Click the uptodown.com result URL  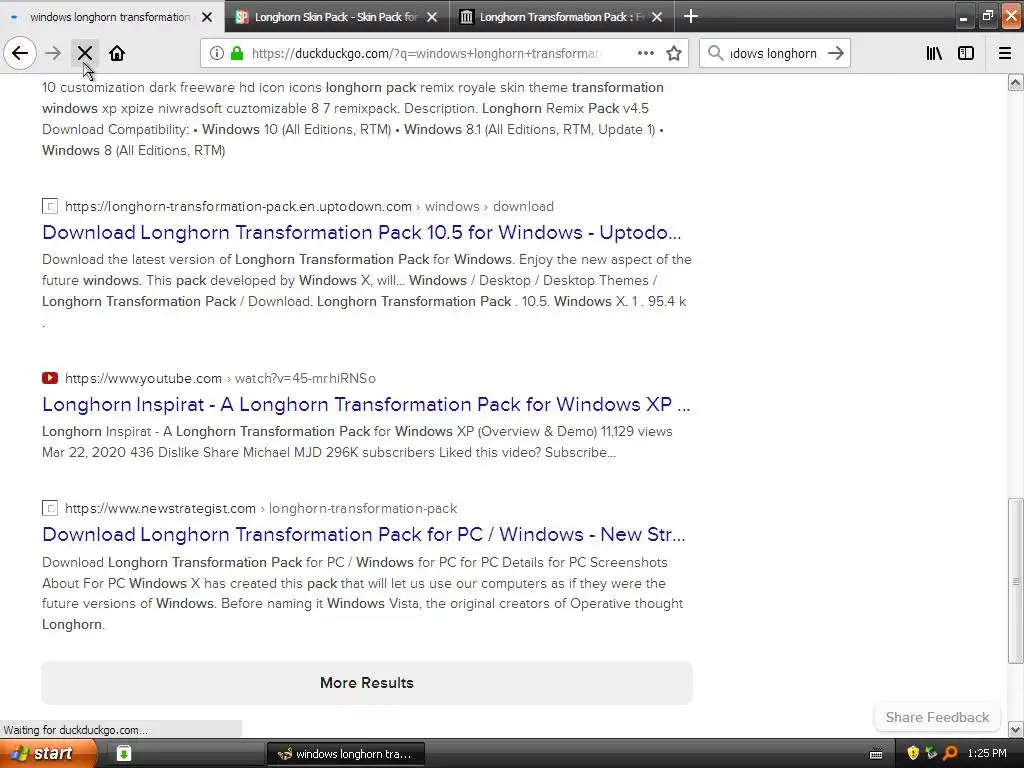click(x=309, y=206)
